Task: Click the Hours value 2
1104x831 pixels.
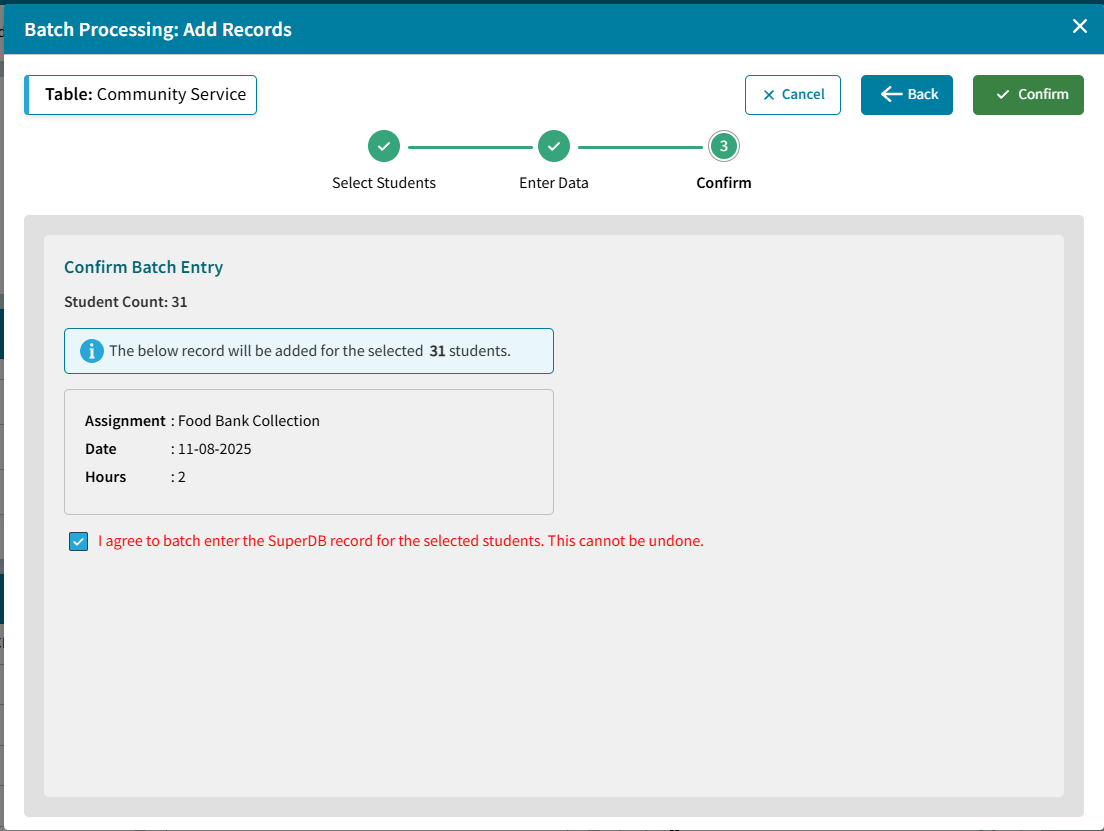Action: coord(182,477)
